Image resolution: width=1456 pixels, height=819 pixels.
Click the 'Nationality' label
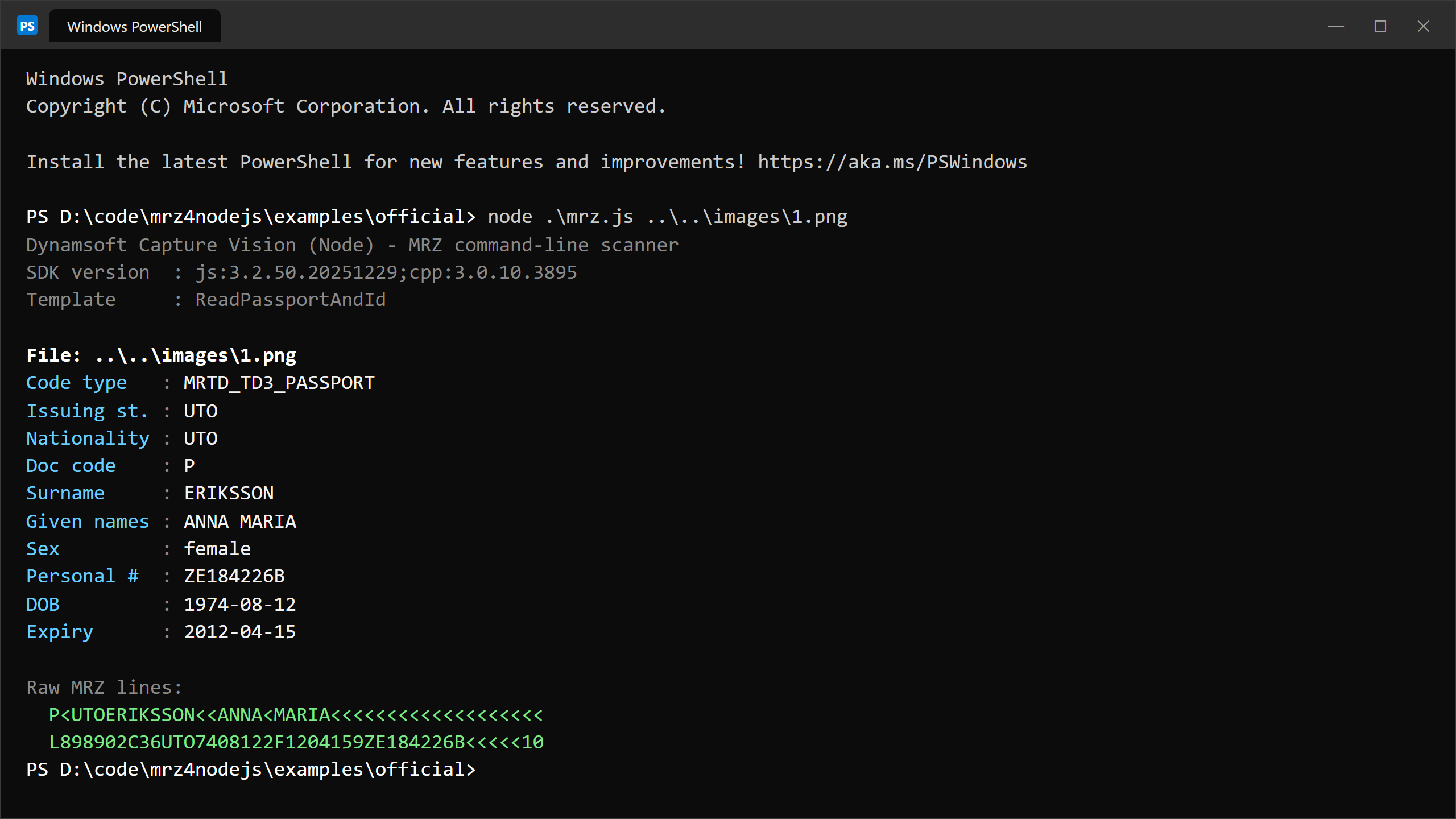point(88,439)
